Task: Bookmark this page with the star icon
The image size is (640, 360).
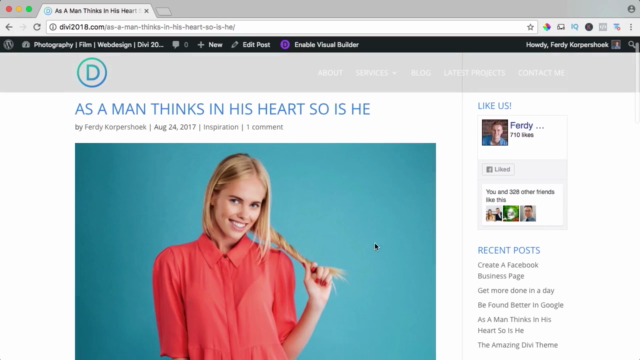Action: click(530, 27)
